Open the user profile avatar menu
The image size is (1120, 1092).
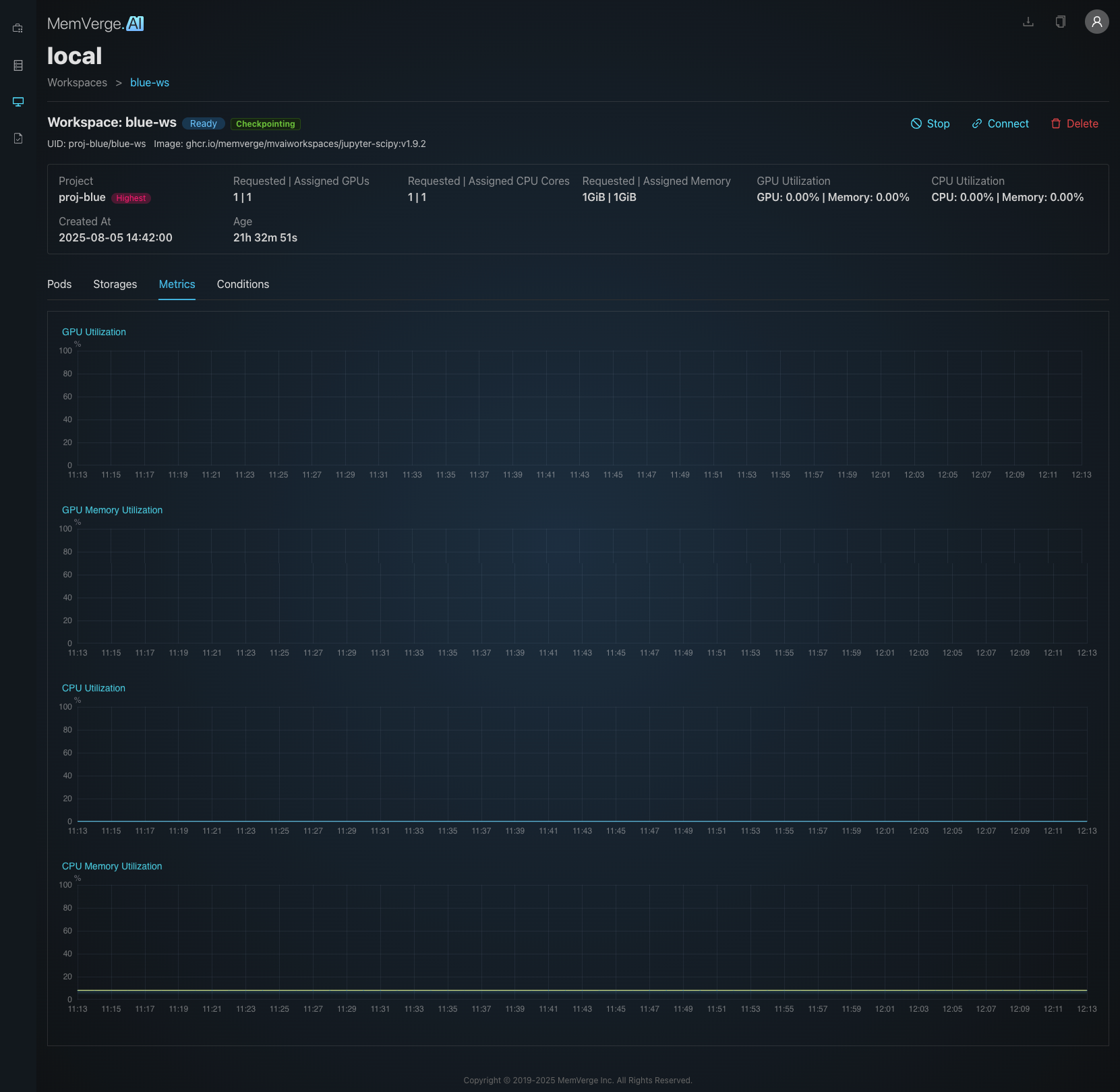click(1096, 22)
